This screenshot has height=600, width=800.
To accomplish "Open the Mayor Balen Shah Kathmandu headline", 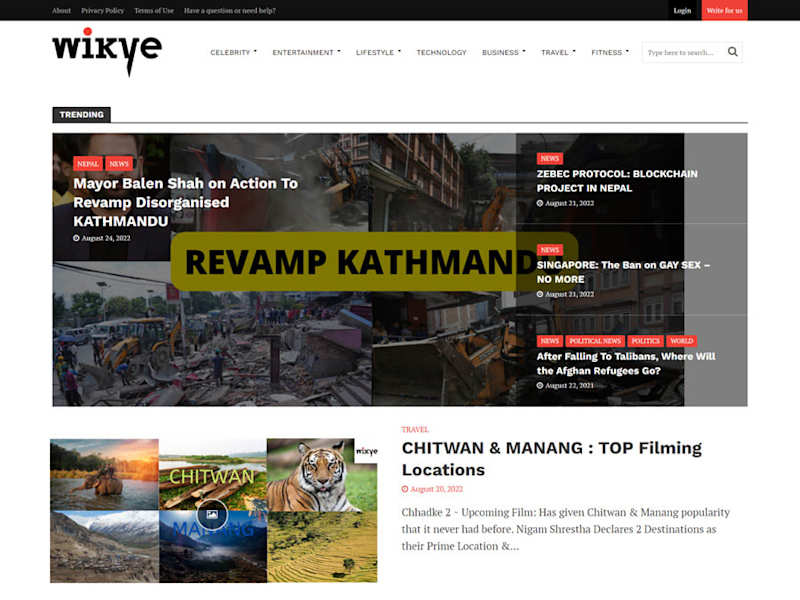I will click(x=185, y=202).
